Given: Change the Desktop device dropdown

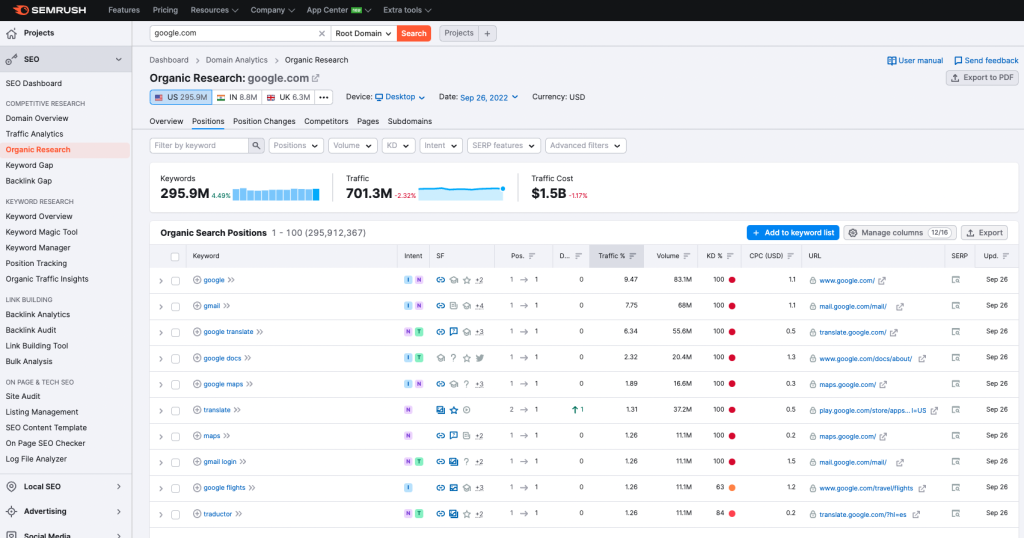Looking at the screenshot, I should (x=400, y=97).
